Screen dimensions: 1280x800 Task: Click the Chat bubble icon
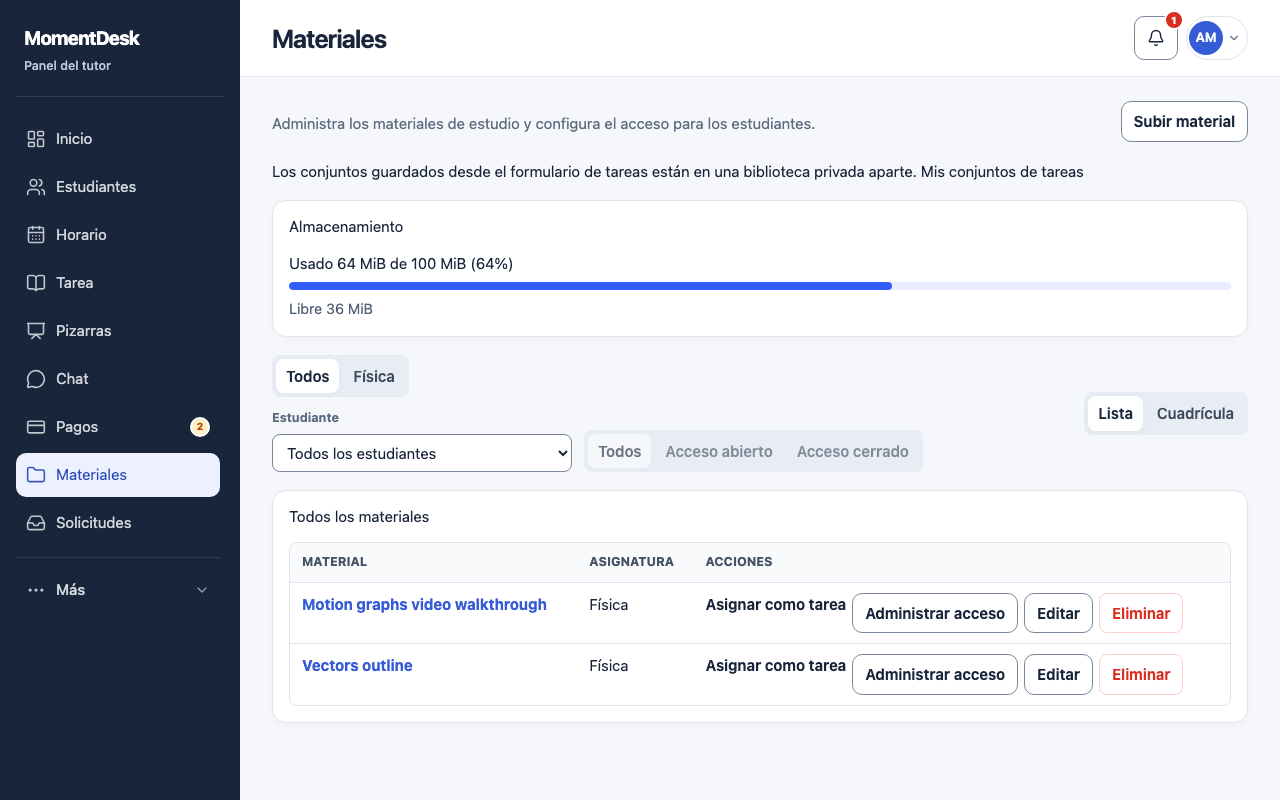tap(36, 379)
